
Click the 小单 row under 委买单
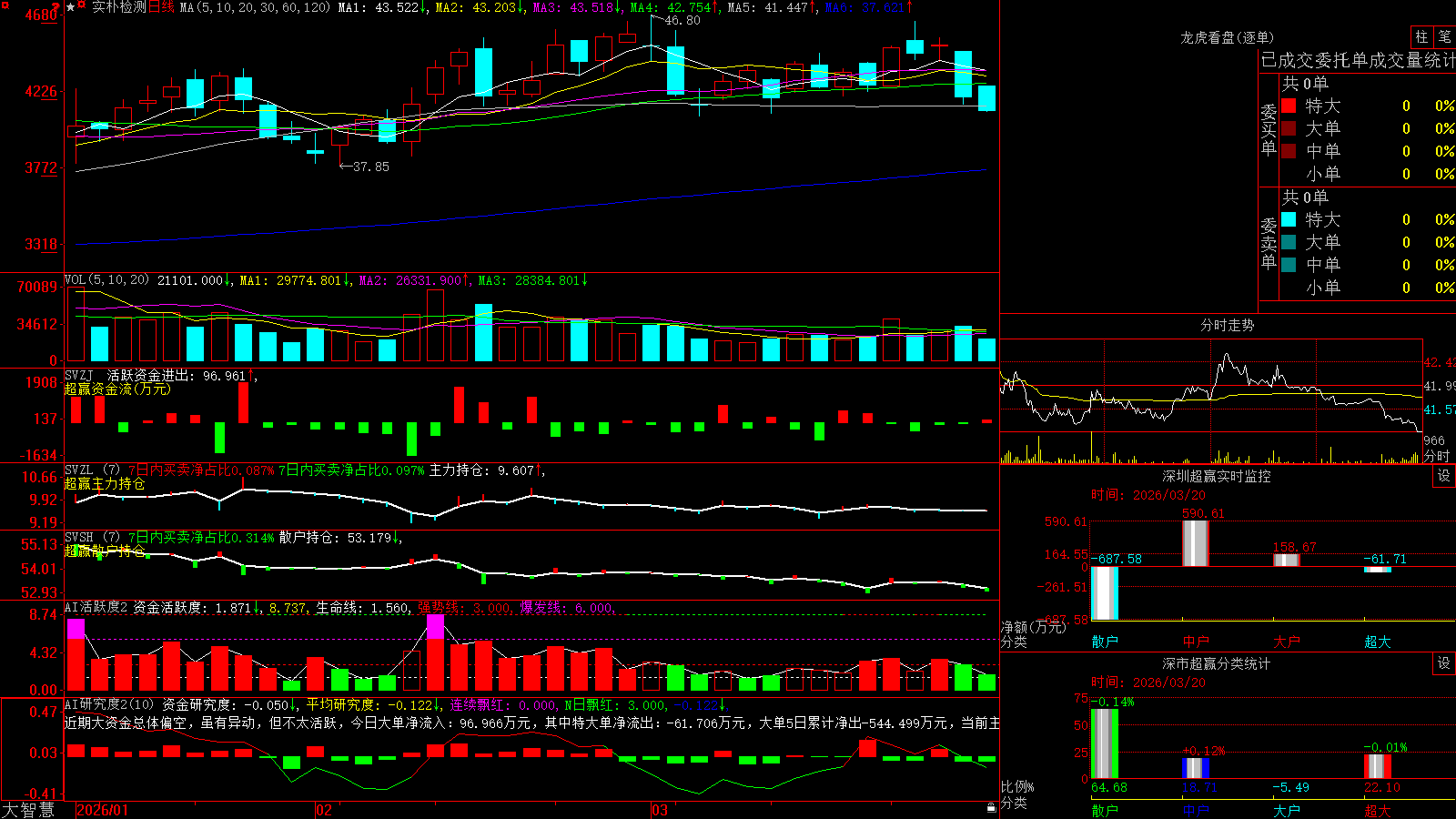[x=1368, y=174]
